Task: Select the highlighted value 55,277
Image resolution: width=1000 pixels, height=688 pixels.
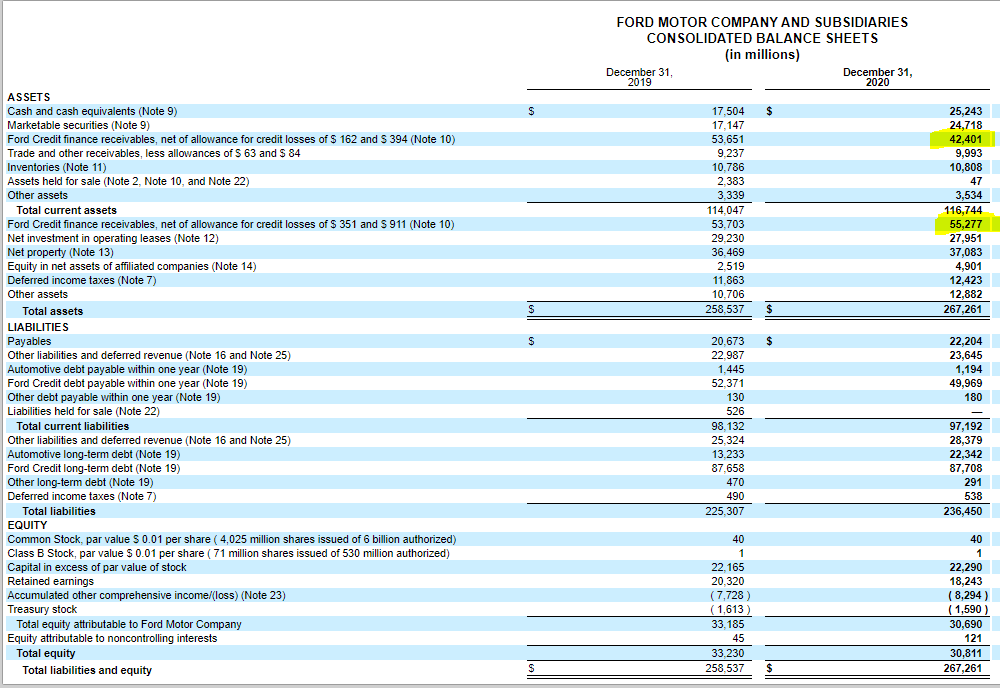Action: [966, 224]
